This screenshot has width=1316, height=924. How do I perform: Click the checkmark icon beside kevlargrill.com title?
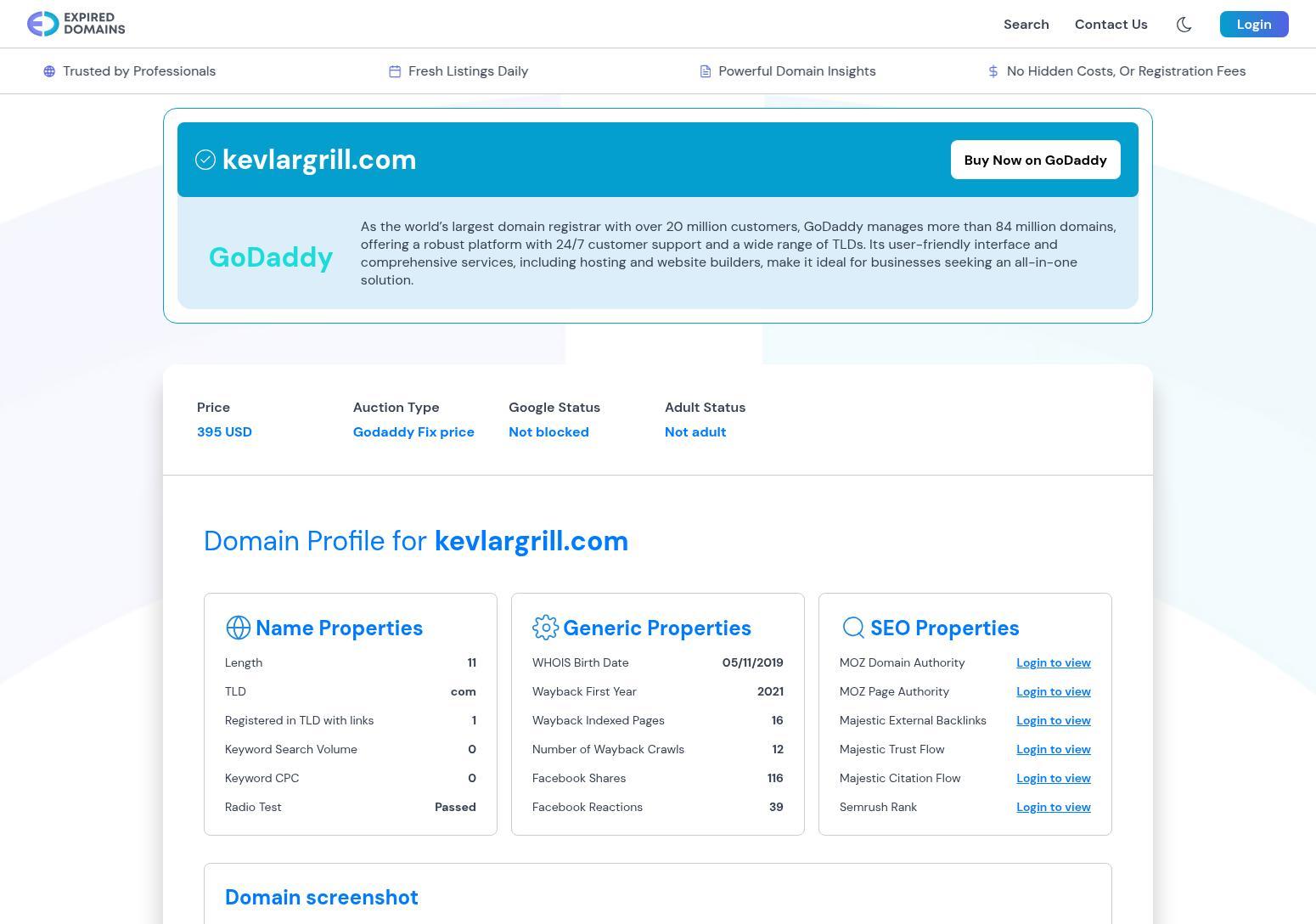tap(205, 160)
